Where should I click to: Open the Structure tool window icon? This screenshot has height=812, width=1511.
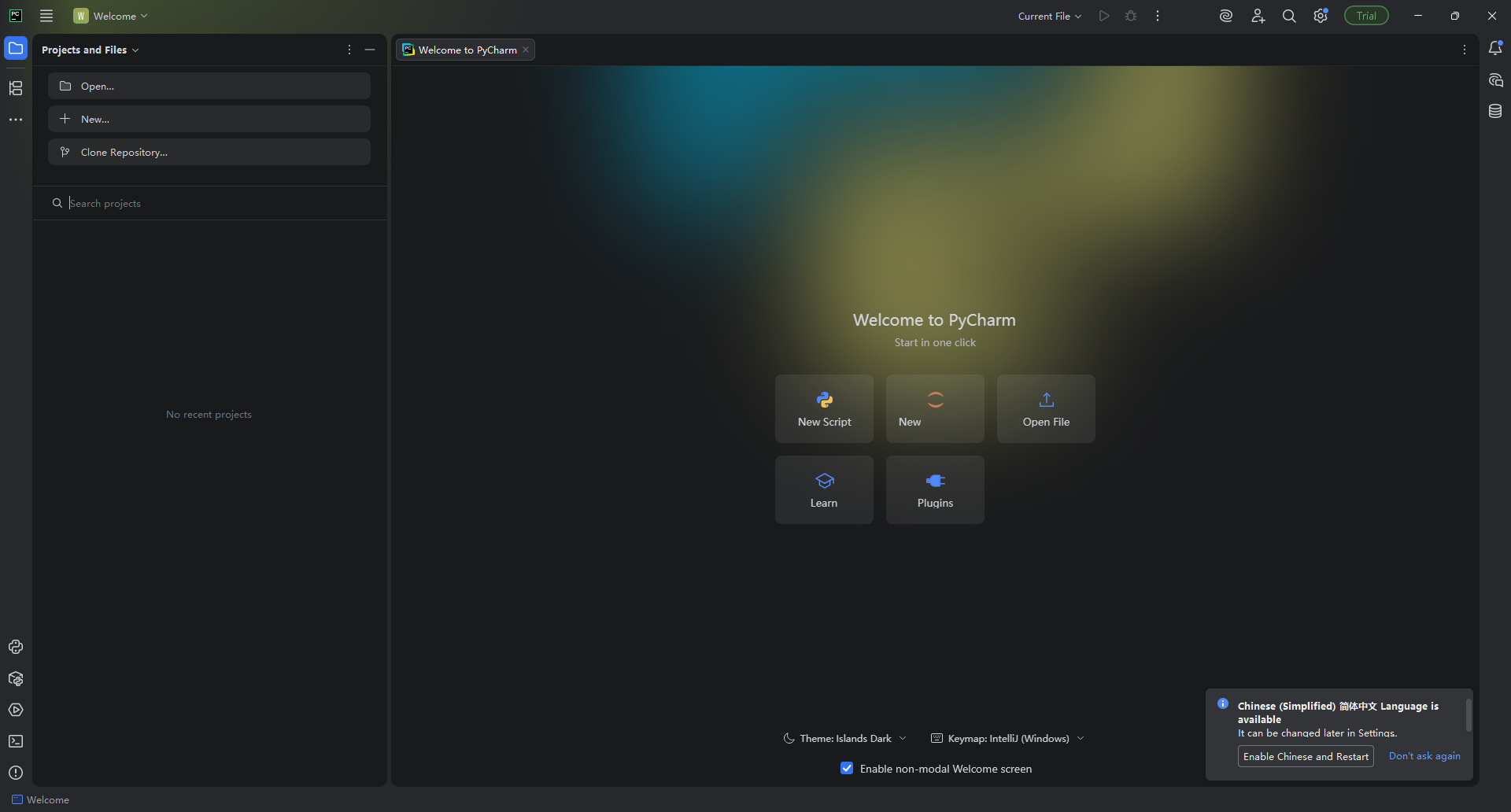tap(16, 88)
